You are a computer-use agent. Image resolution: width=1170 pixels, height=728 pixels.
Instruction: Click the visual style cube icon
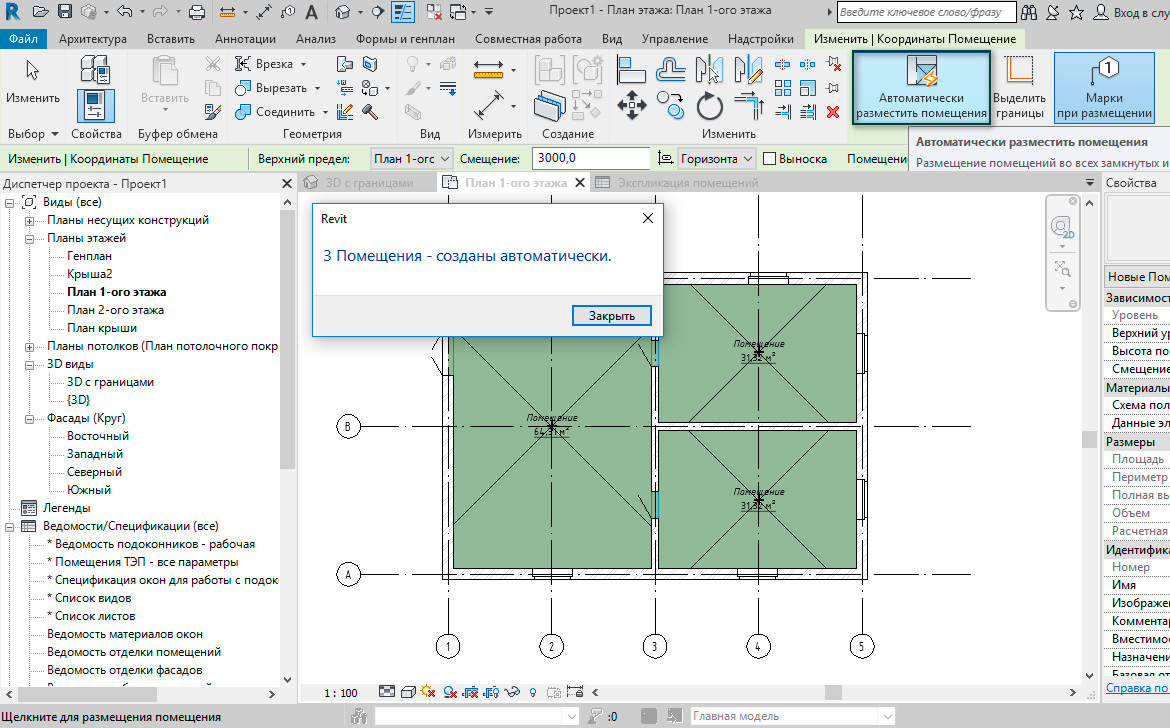tap(408, 692)
